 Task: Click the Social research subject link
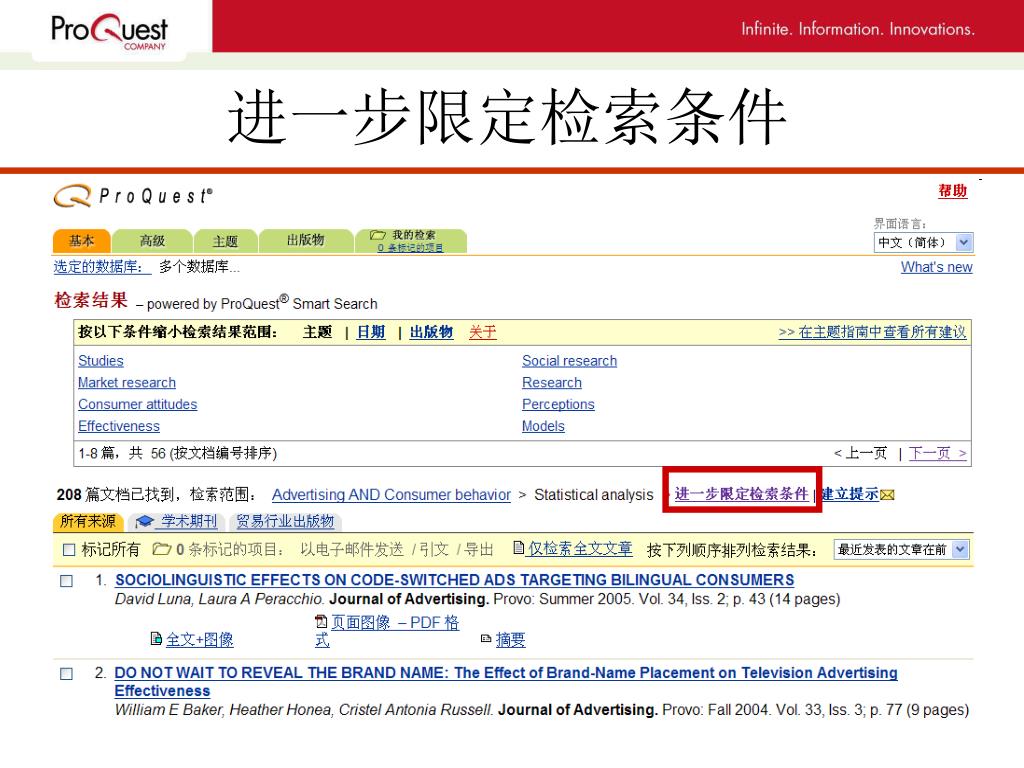pyautogui.click(x=569, y=360)
